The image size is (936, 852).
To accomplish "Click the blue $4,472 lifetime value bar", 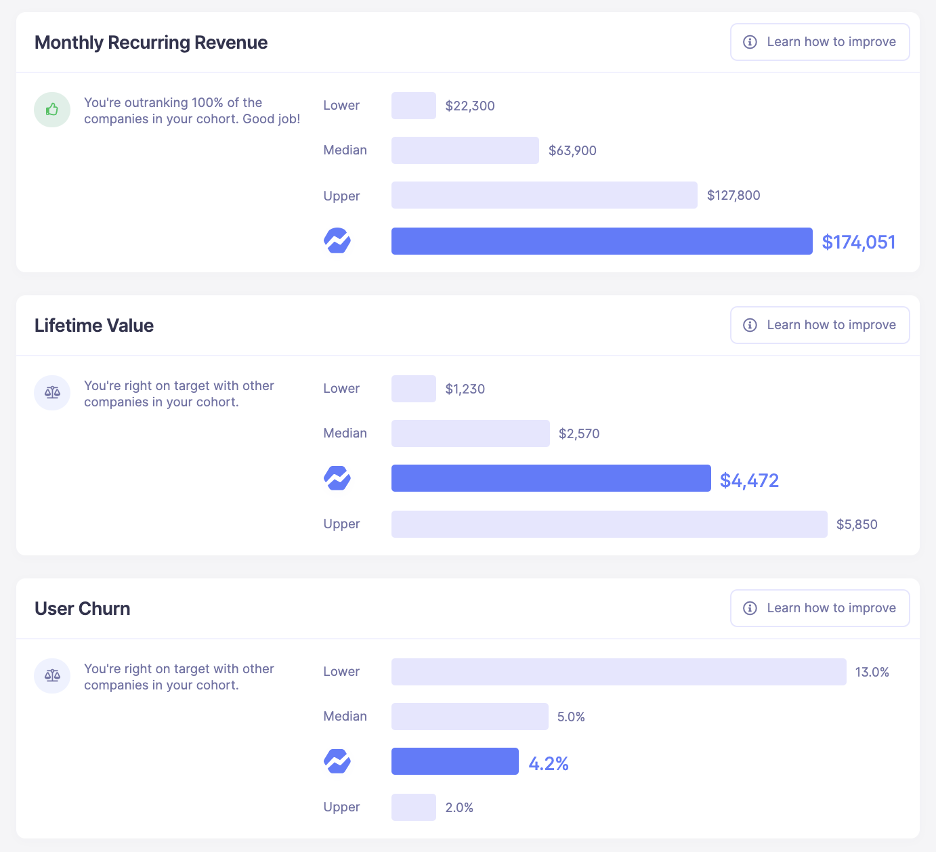I will click(551, 478).
